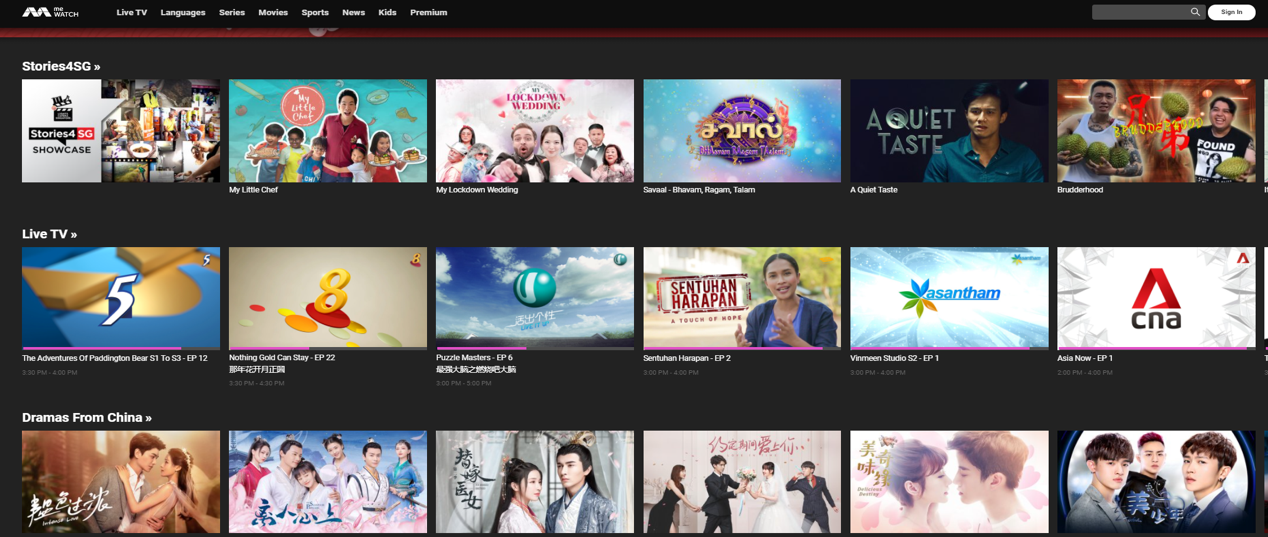Expand the Live TV section heading
The image size is (1268, 537).
tap(49, 234)
